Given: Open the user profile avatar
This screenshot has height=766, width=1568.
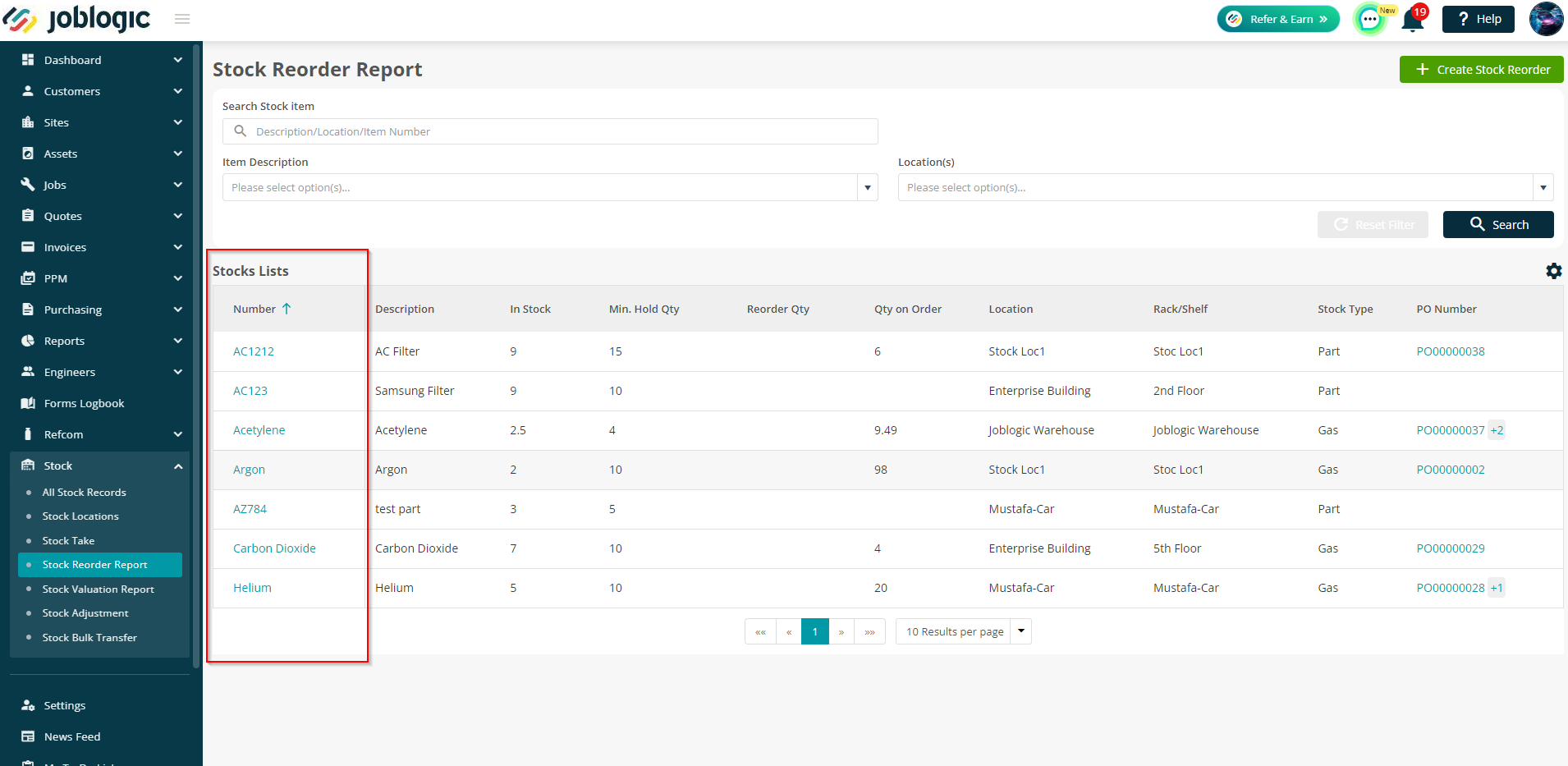Looking at the screenshot, I should 1546,19.
